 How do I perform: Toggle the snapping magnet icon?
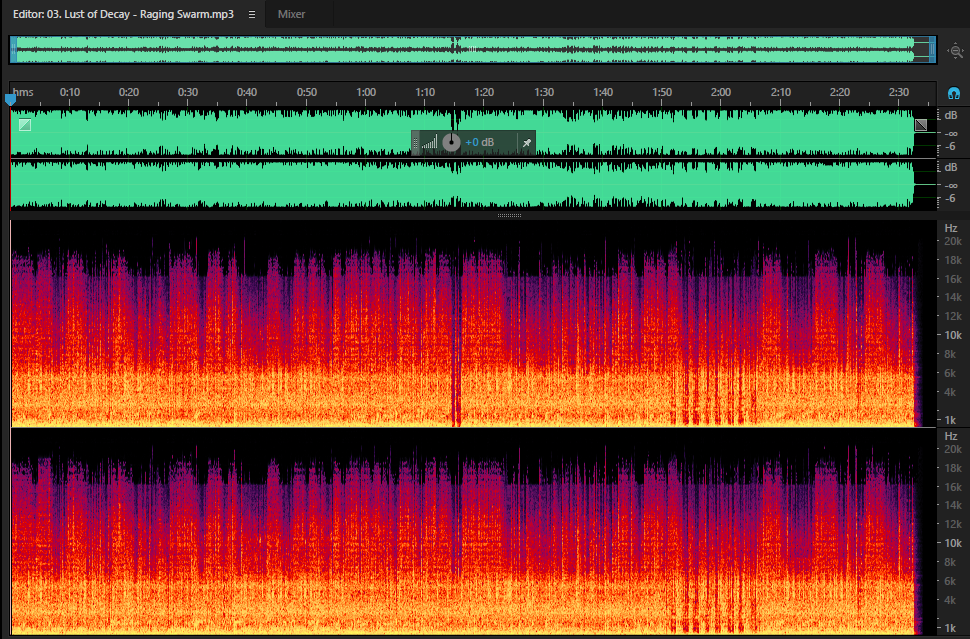click(x=954, y=93)
